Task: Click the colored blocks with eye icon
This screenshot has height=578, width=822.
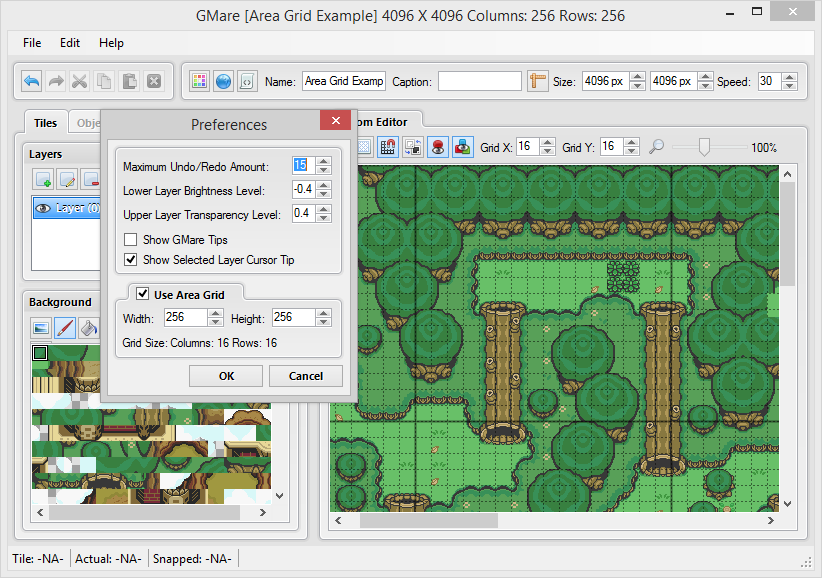Action: (462, 147)
